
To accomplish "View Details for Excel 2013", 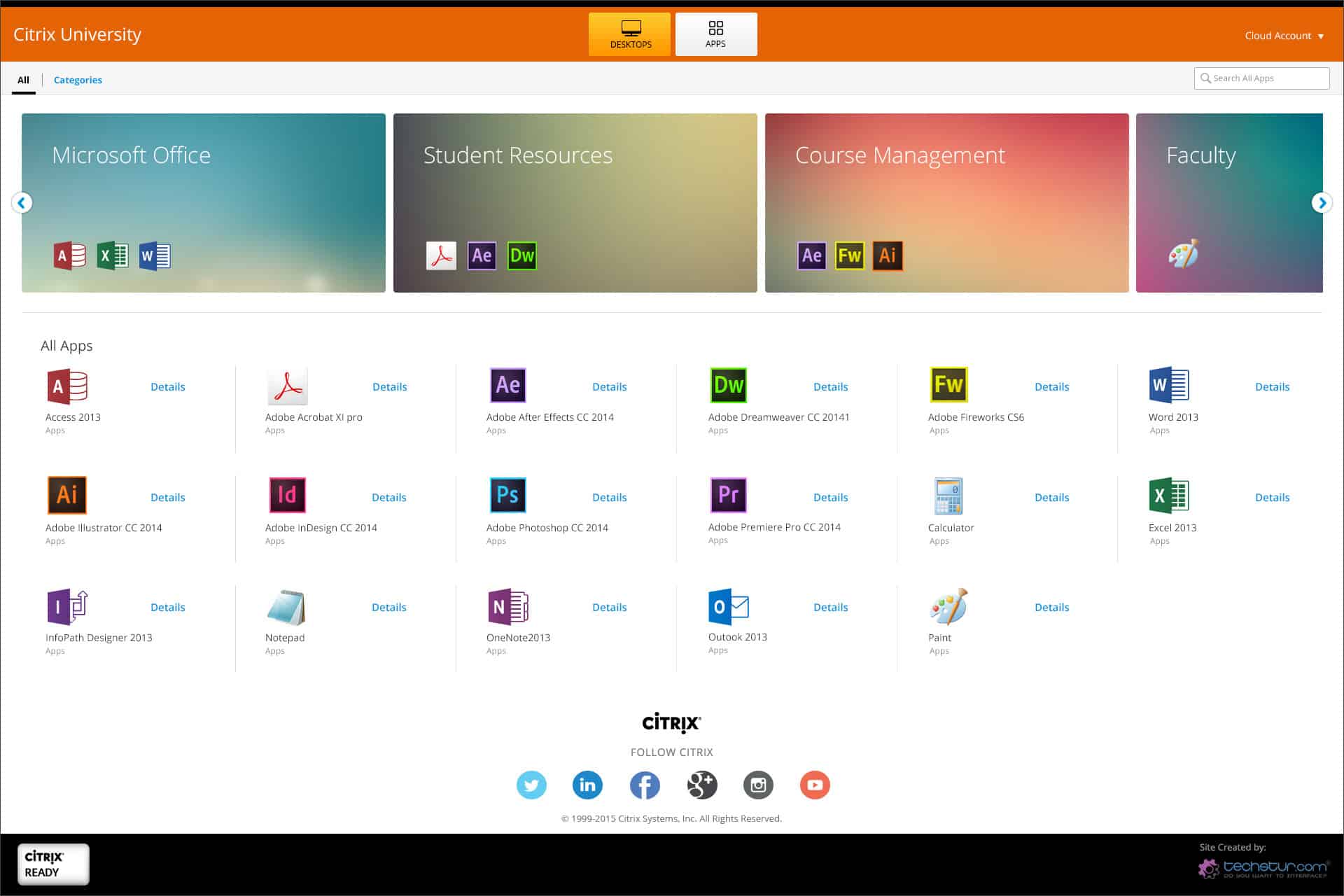I will (x=1272, y=498).
